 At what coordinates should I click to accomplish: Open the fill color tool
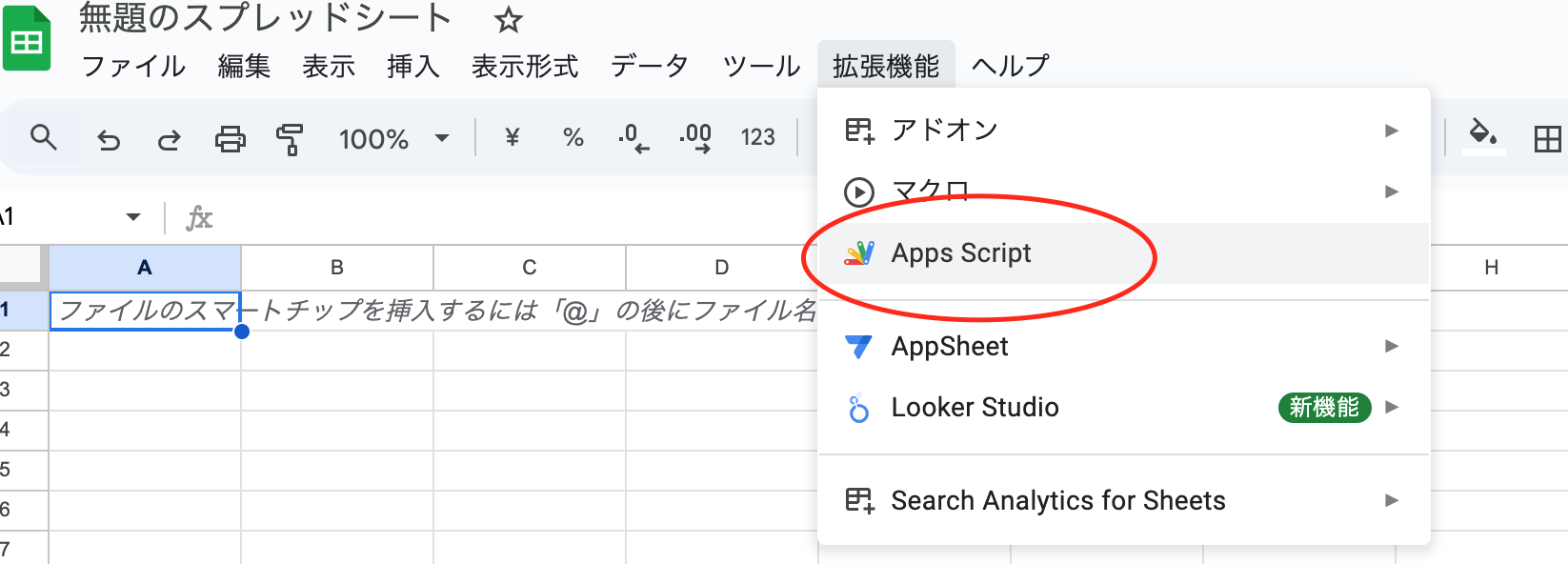(1483, 135)
